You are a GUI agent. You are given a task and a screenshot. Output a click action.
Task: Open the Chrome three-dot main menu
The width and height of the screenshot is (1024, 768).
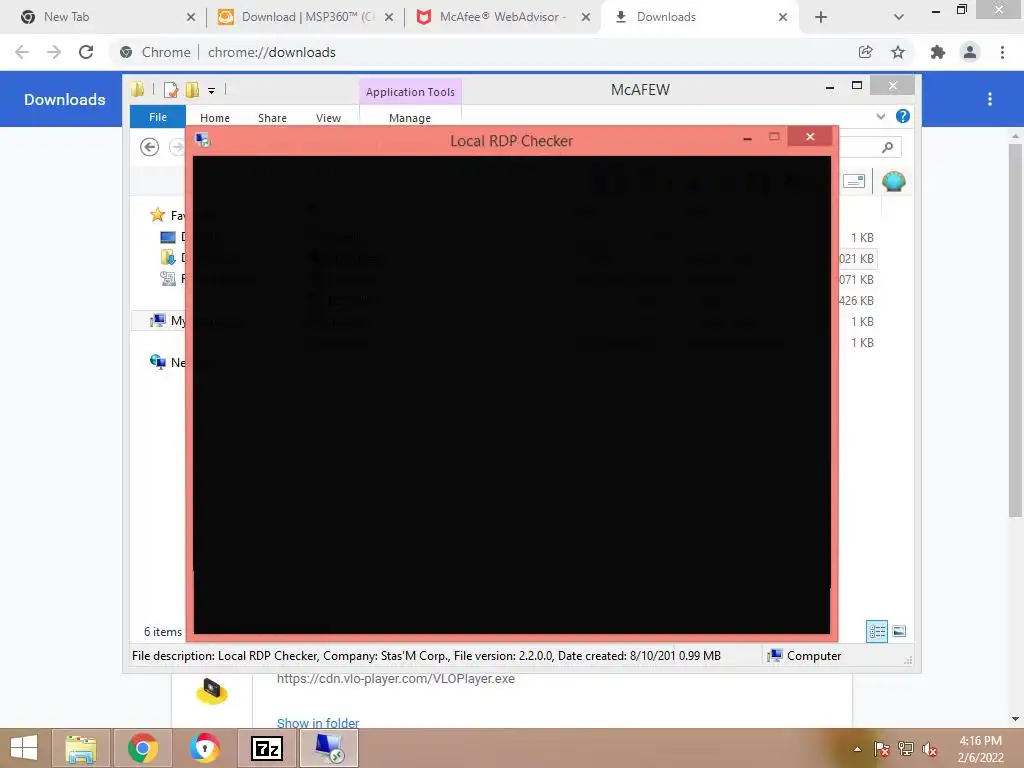1002,52
